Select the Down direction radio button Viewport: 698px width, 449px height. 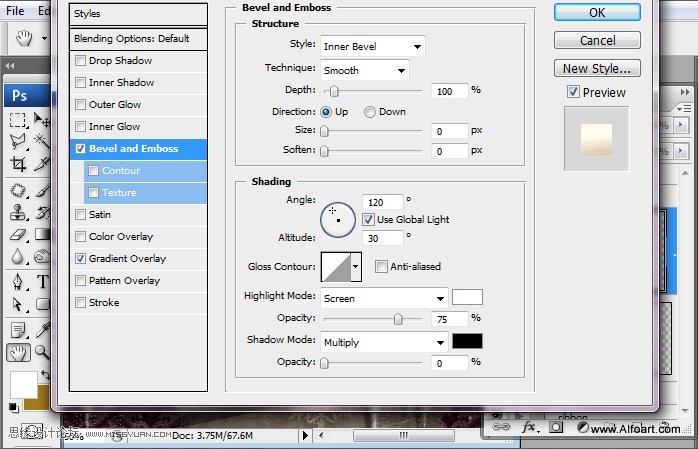tap(370, 112)
